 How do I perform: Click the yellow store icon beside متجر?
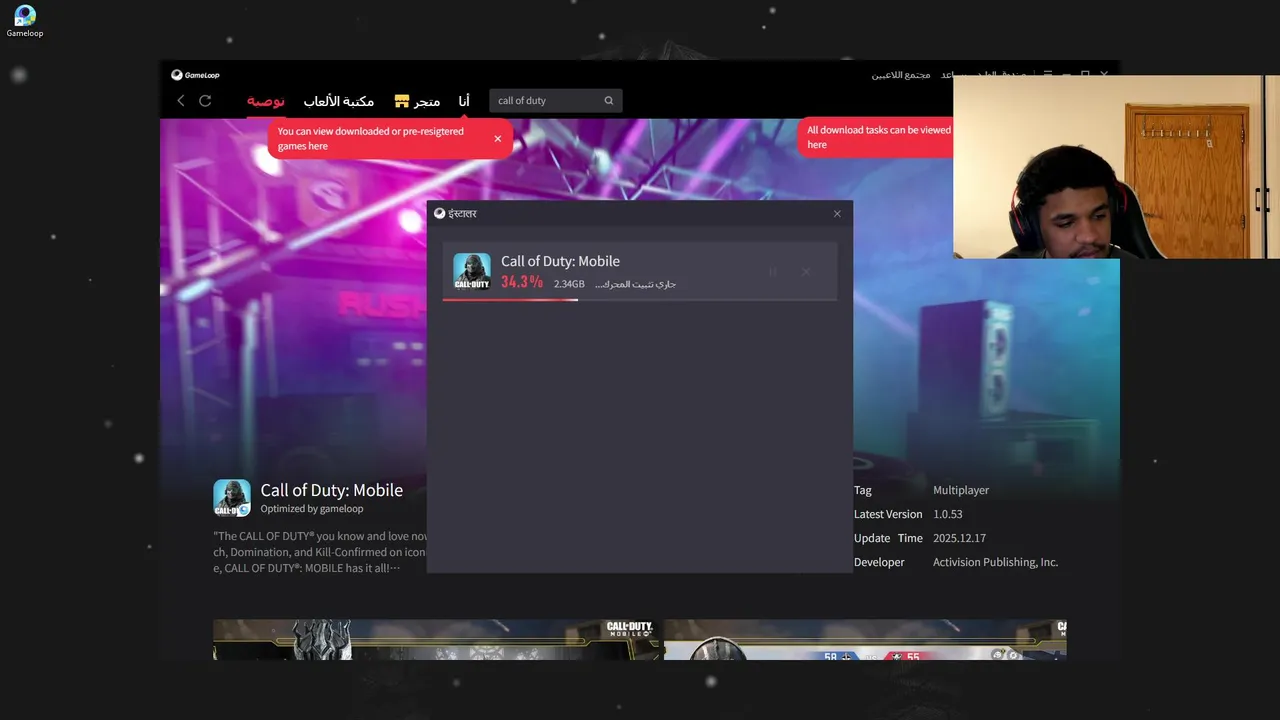point(402,101)
